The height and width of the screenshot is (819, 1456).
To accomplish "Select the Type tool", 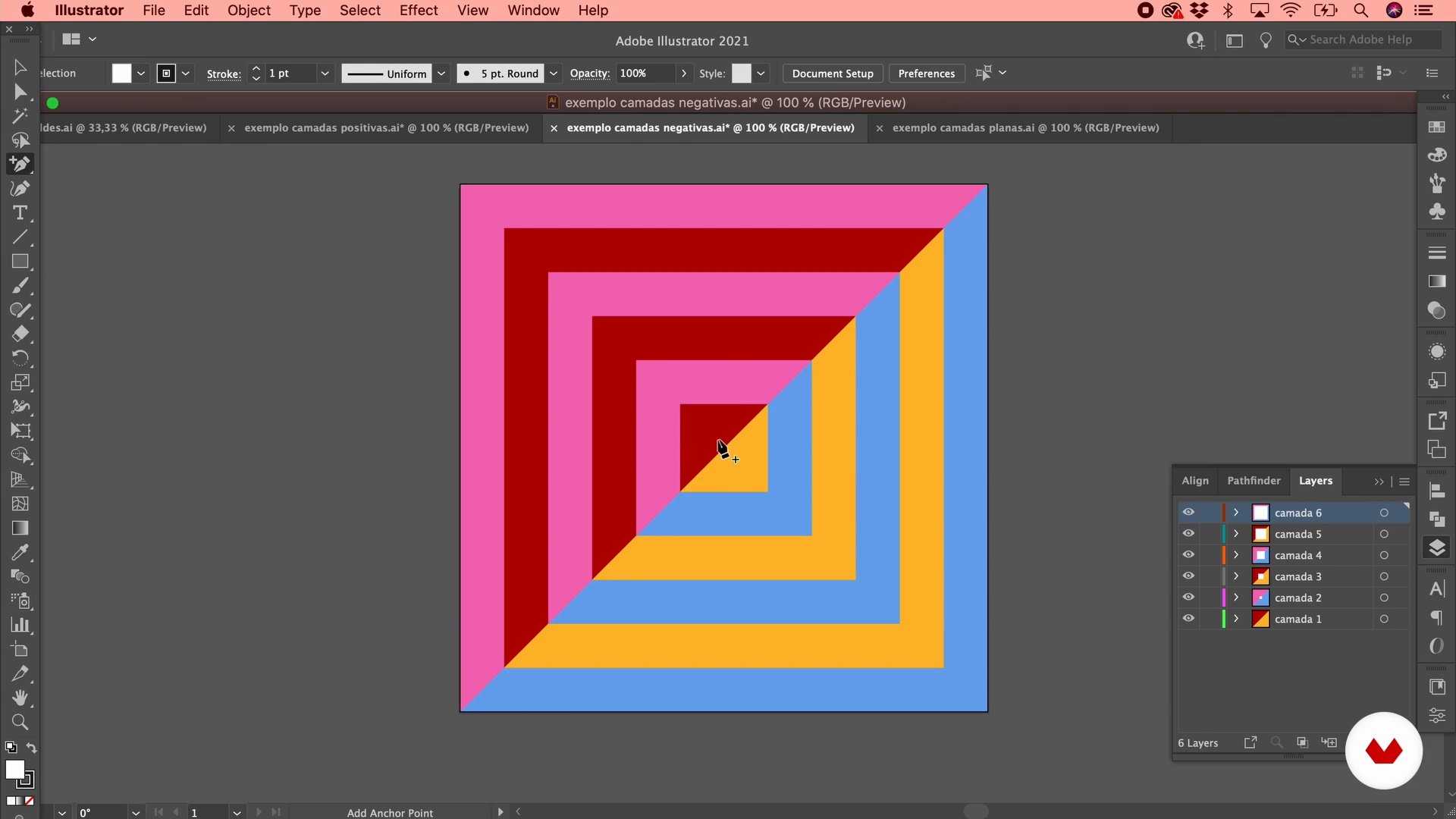I will pos(20,213).
